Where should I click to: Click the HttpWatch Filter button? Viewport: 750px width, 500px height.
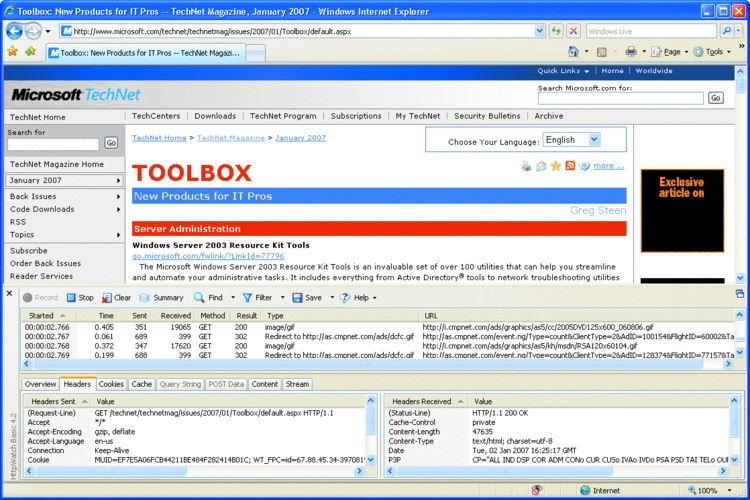pos(257,298)
